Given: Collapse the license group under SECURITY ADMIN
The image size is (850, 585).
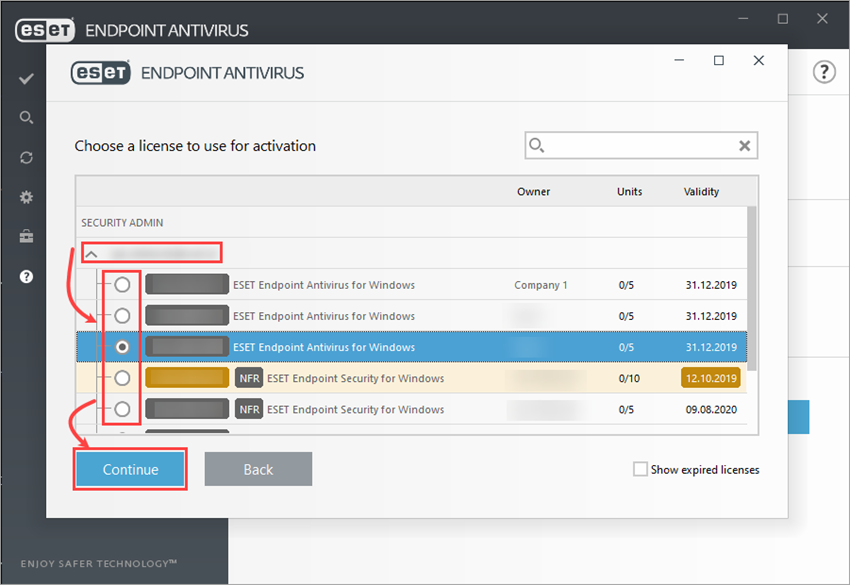Looking at the screenshot, I should click(92, 253).
